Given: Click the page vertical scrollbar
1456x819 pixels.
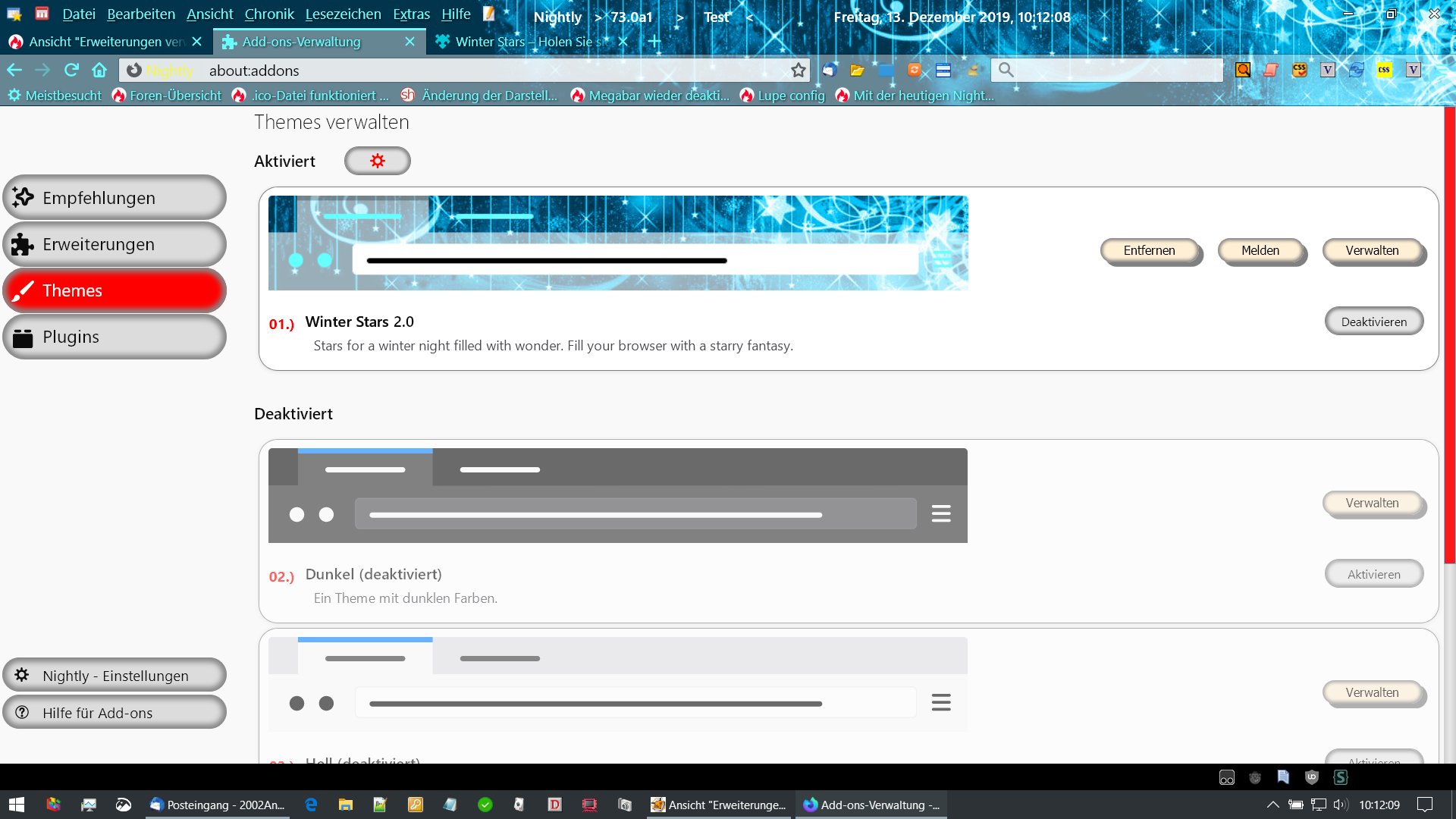Looking at the screenshot, I should tap(1449, 334).
